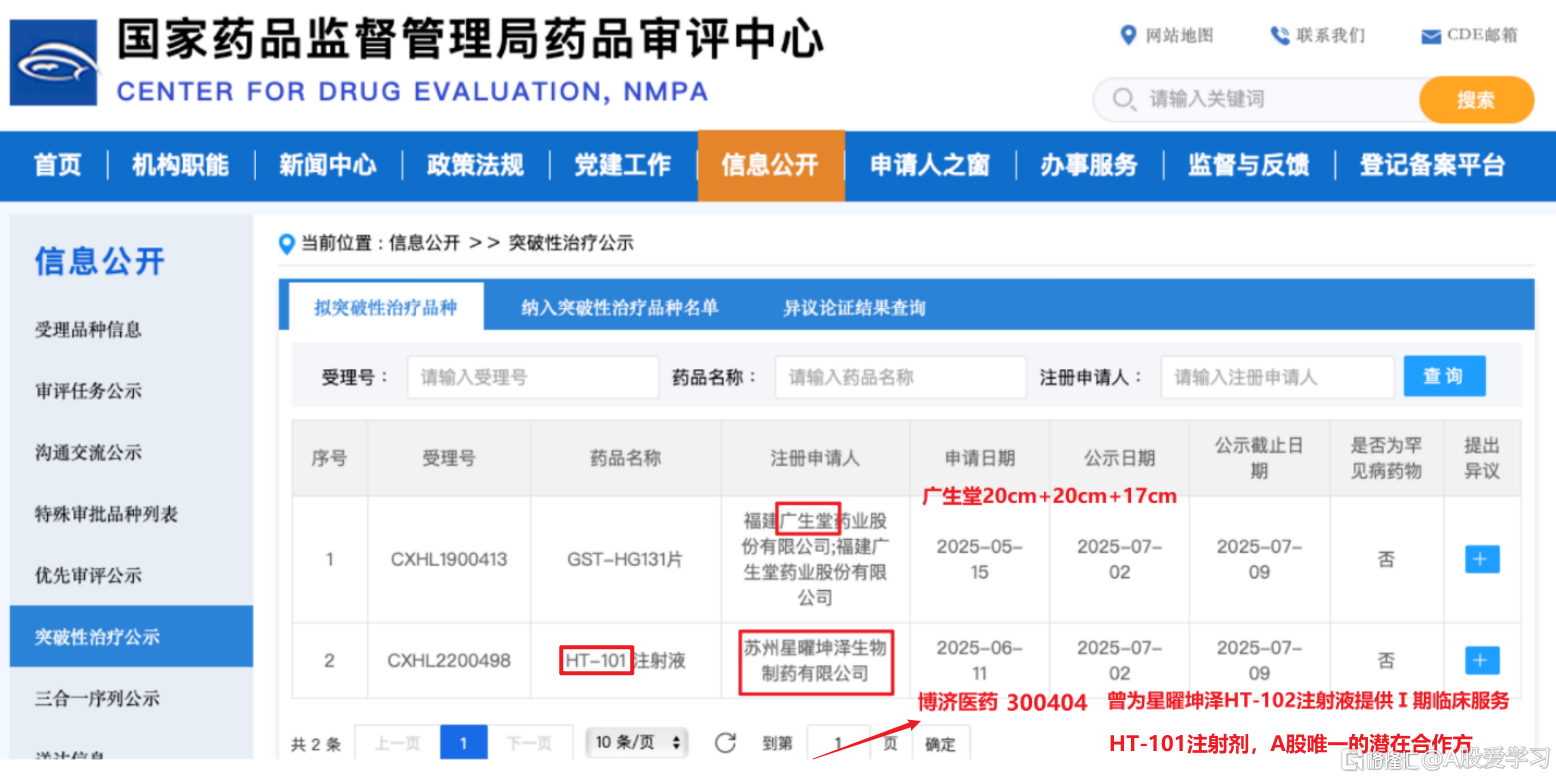This screenshot has height=778, width=1556.
Task: Open CDE邮箱 link
Action: click(1483, 35)
